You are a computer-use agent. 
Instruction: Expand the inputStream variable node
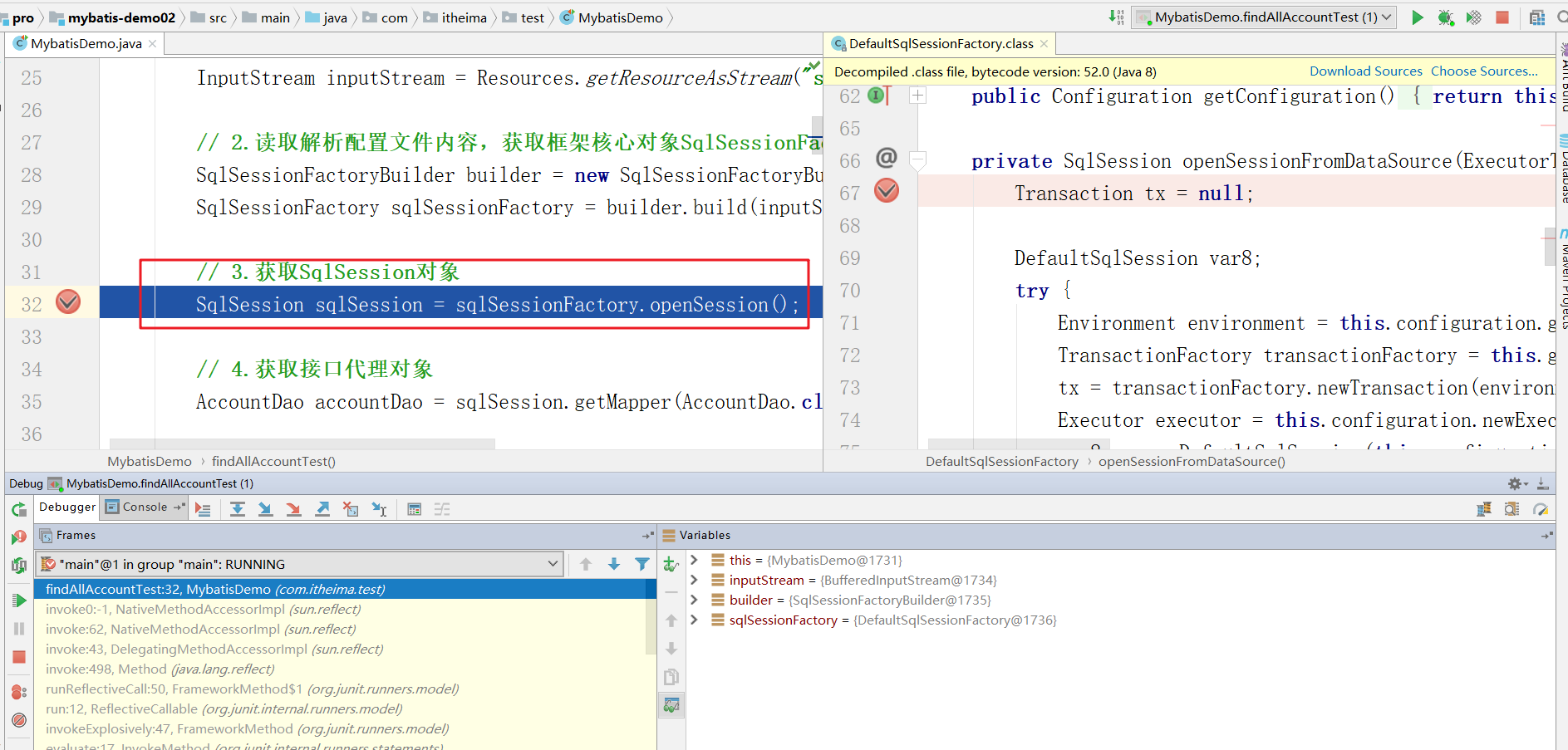coord(695,580)
